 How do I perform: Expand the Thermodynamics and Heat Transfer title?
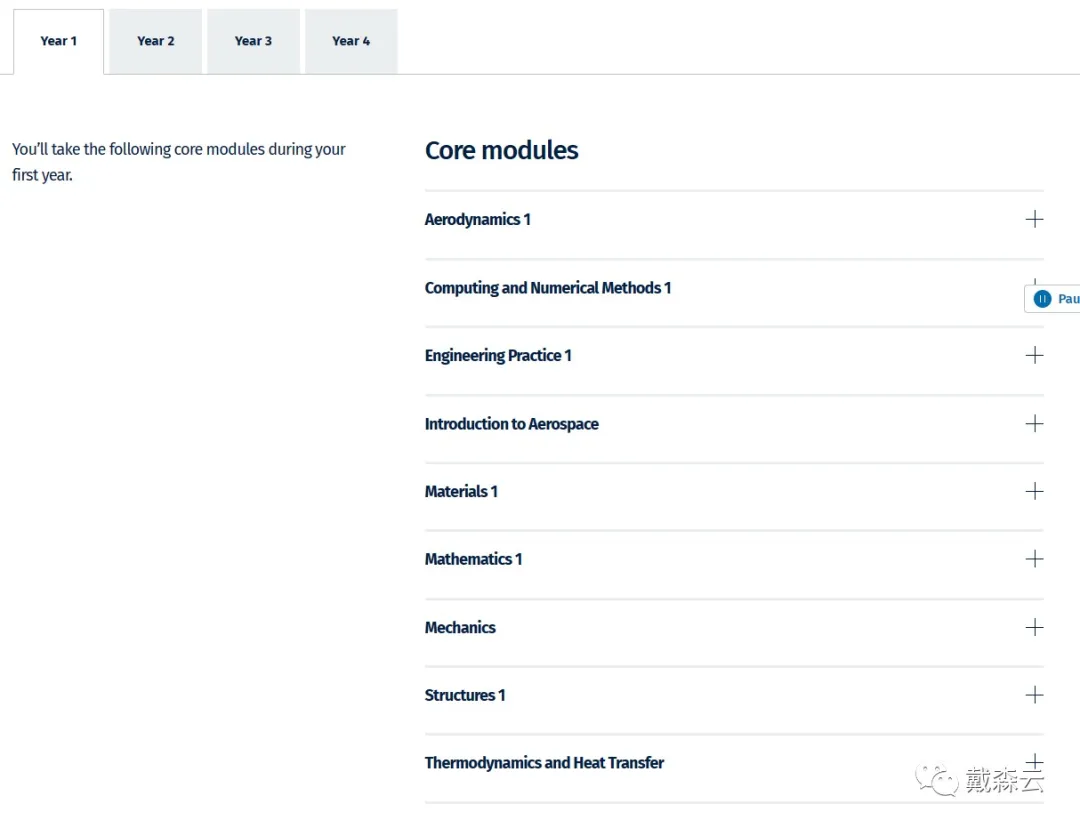(544, 763)
